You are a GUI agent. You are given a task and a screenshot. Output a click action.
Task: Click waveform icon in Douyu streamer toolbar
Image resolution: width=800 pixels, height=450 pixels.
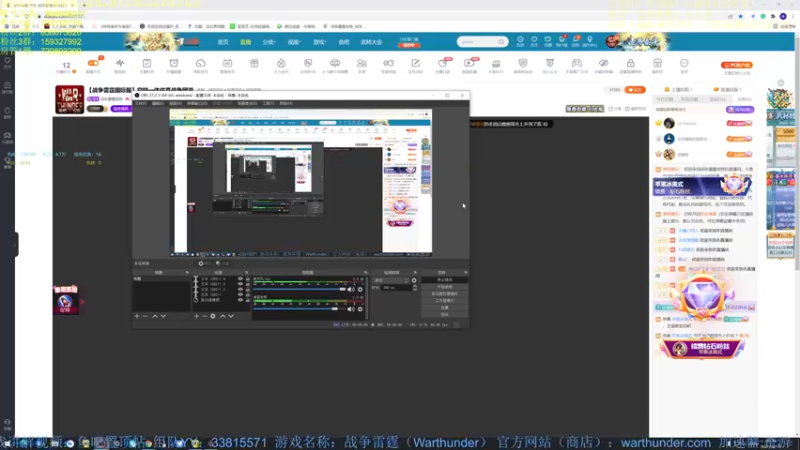coord(120,64)
